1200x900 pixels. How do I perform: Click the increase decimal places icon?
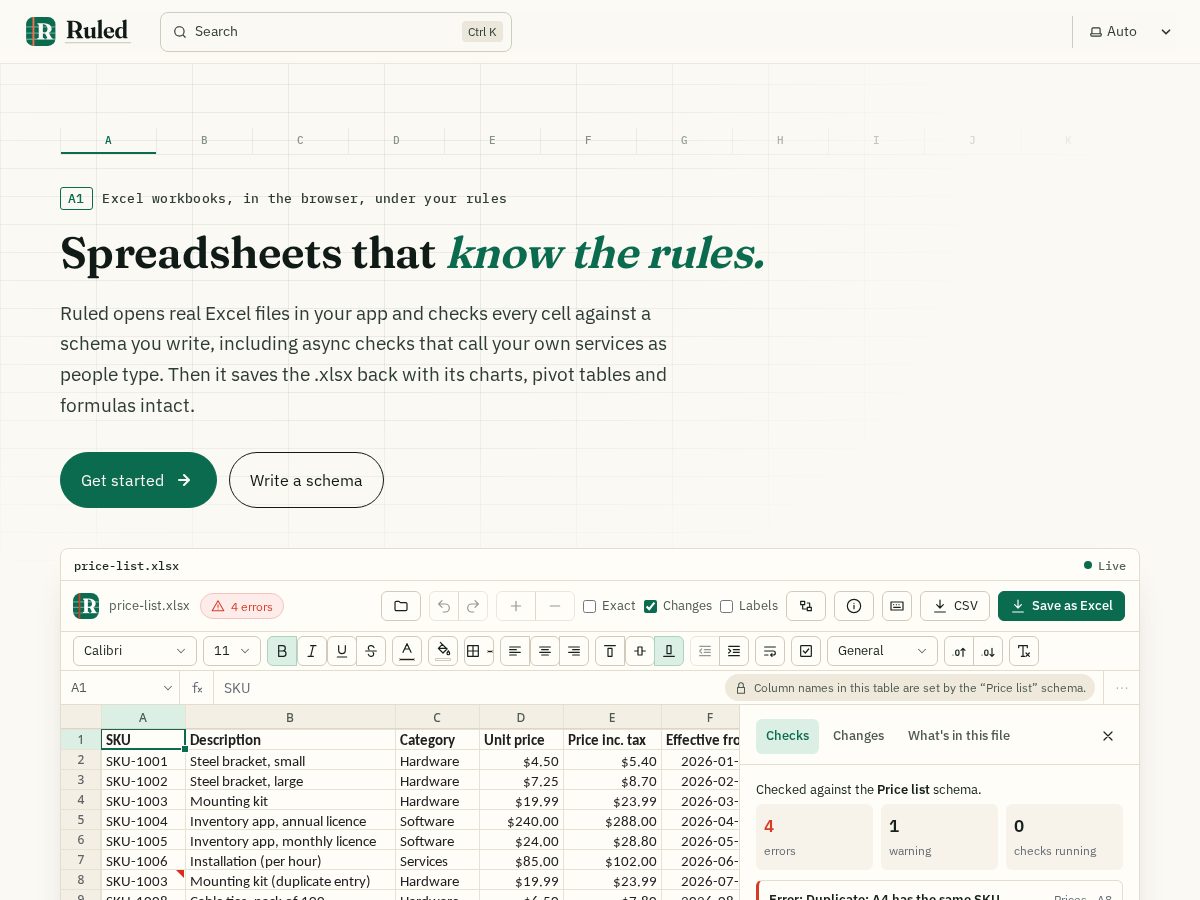coord(959,651)
